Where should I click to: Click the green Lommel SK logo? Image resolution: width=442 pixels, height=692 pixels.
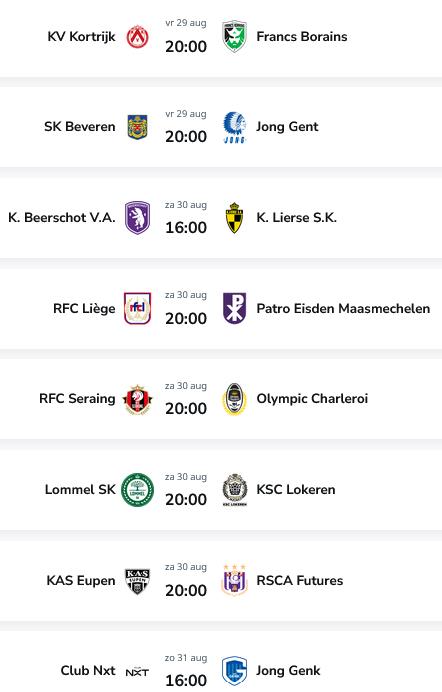pyautogui.click(x=138, y=490)
